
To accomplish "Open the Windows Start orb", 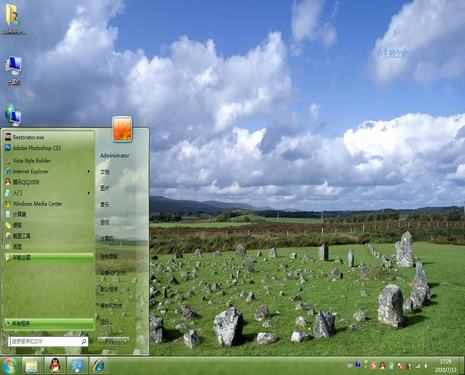I will (9, 366).
